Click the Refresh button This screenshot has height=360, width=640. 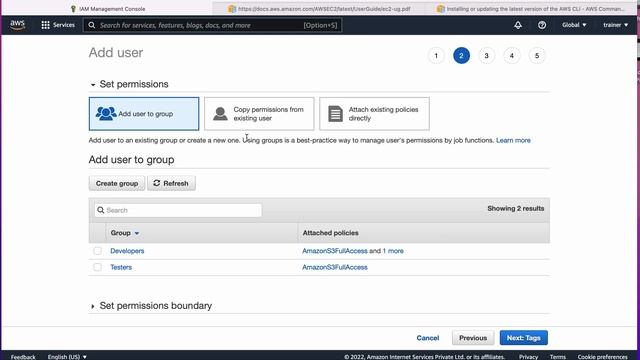pyautogui.click(x=171, y=183)
